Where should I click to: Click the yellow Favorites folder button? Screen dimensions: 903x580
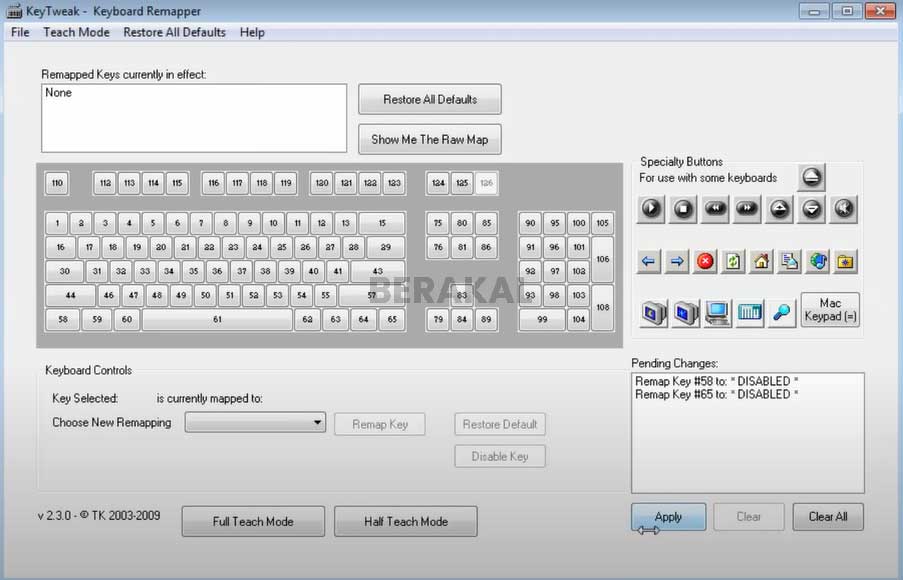[x=845, y=261]
